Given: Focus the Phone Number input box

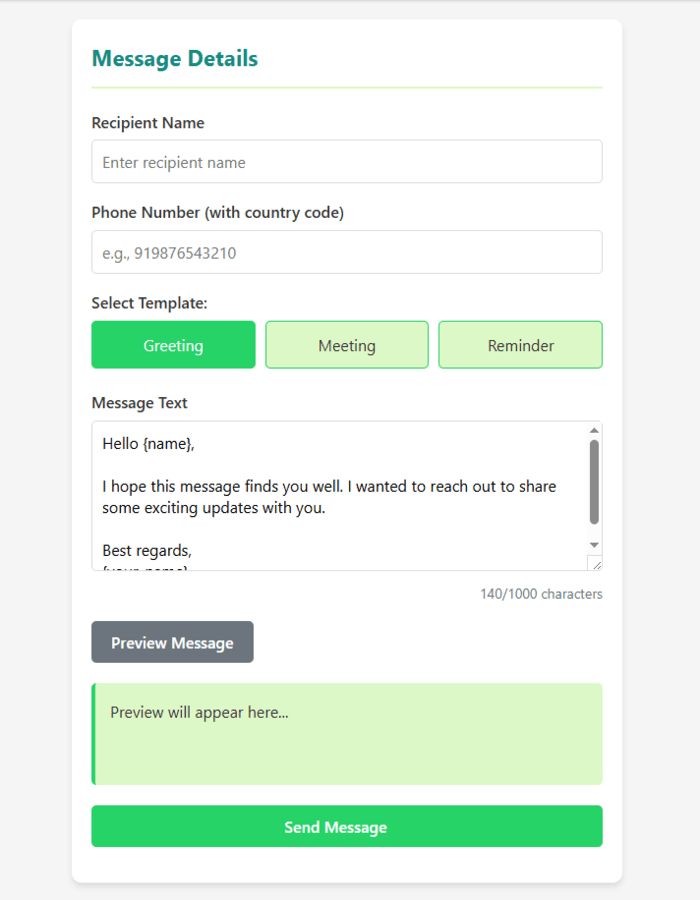Looking at the screenshot, I should [x=346, y=253].
